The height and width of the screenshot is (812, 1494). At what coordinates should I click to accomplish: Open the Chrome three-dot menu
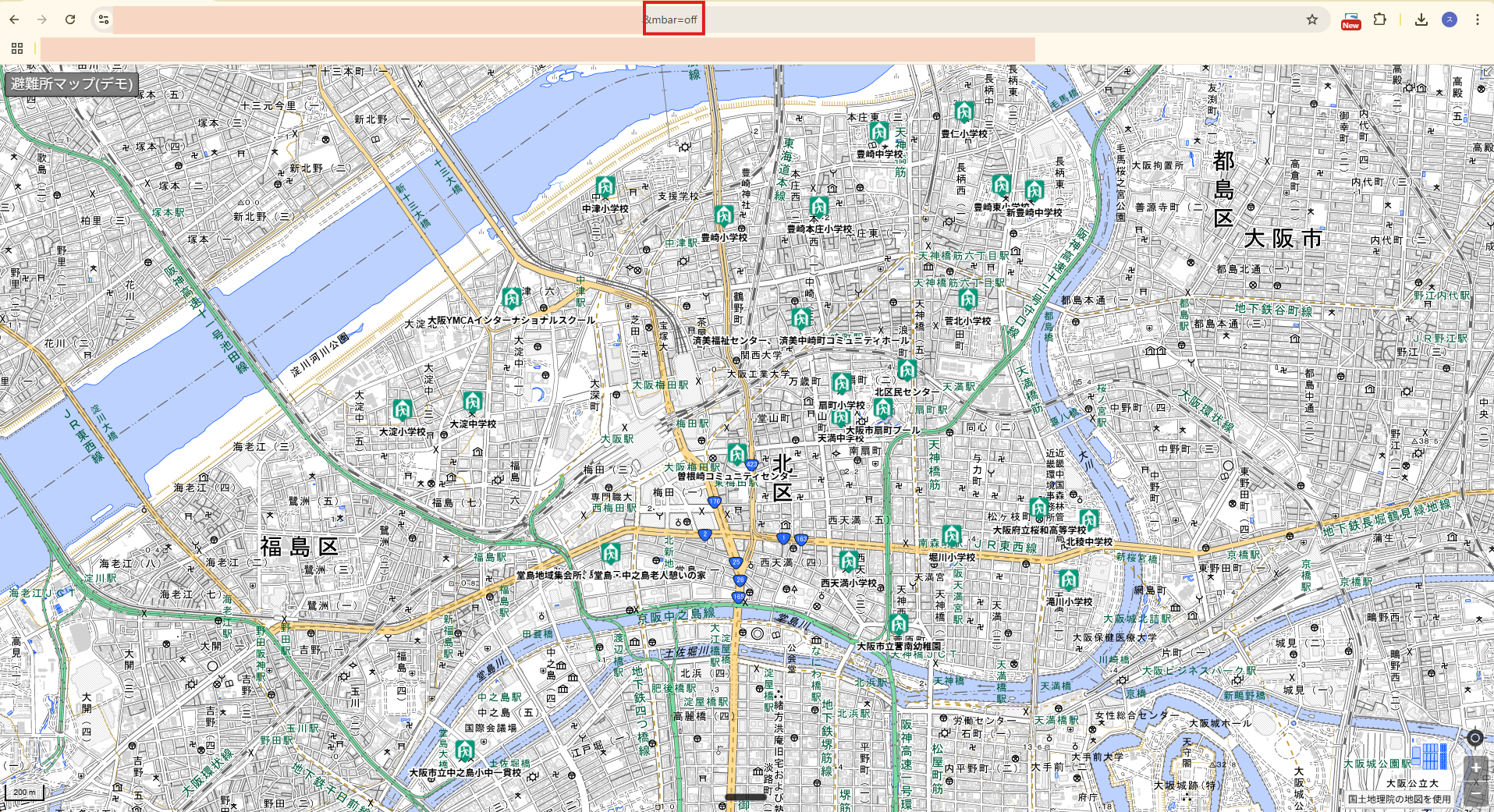(x=1477, y=20)
